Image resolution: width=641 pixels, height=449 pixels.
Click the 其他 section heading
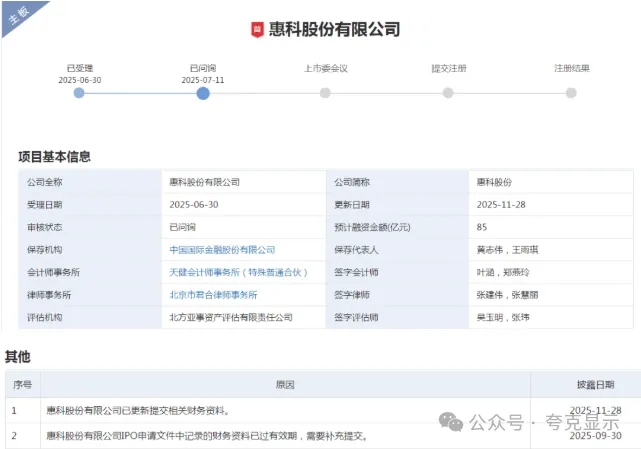[x=17, y=356]
